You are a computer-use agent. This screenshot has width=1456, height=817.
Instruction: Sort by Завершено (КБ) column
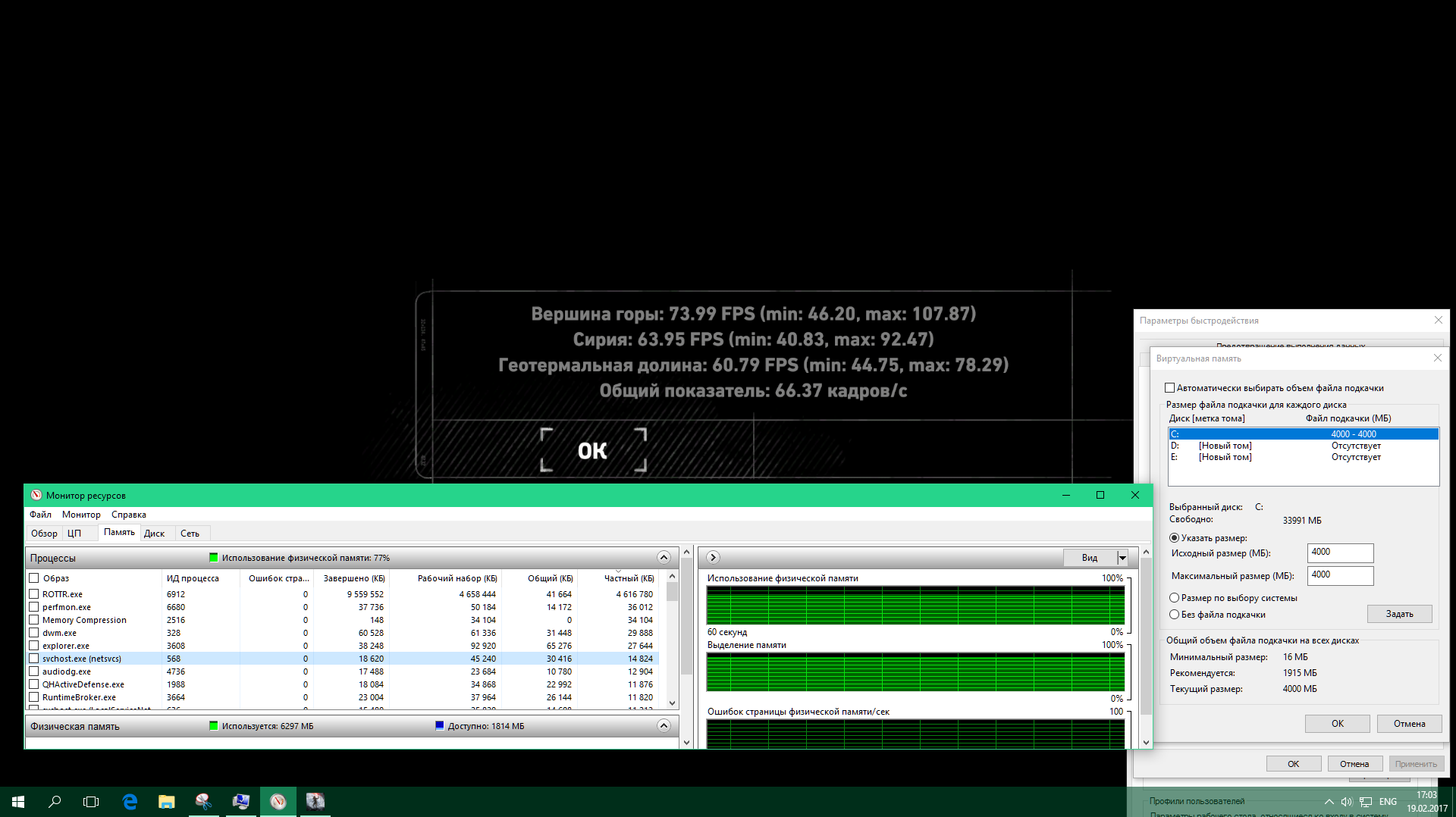(352, 578)
